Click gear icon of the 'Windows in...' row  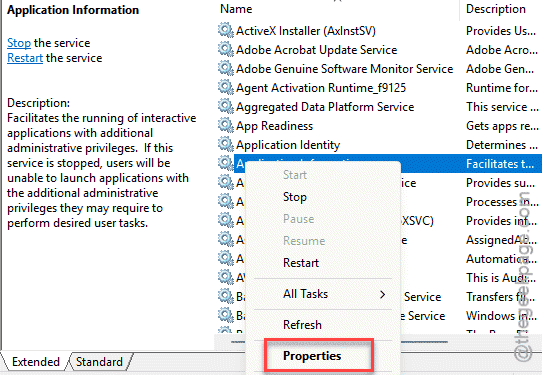(226, 316)
